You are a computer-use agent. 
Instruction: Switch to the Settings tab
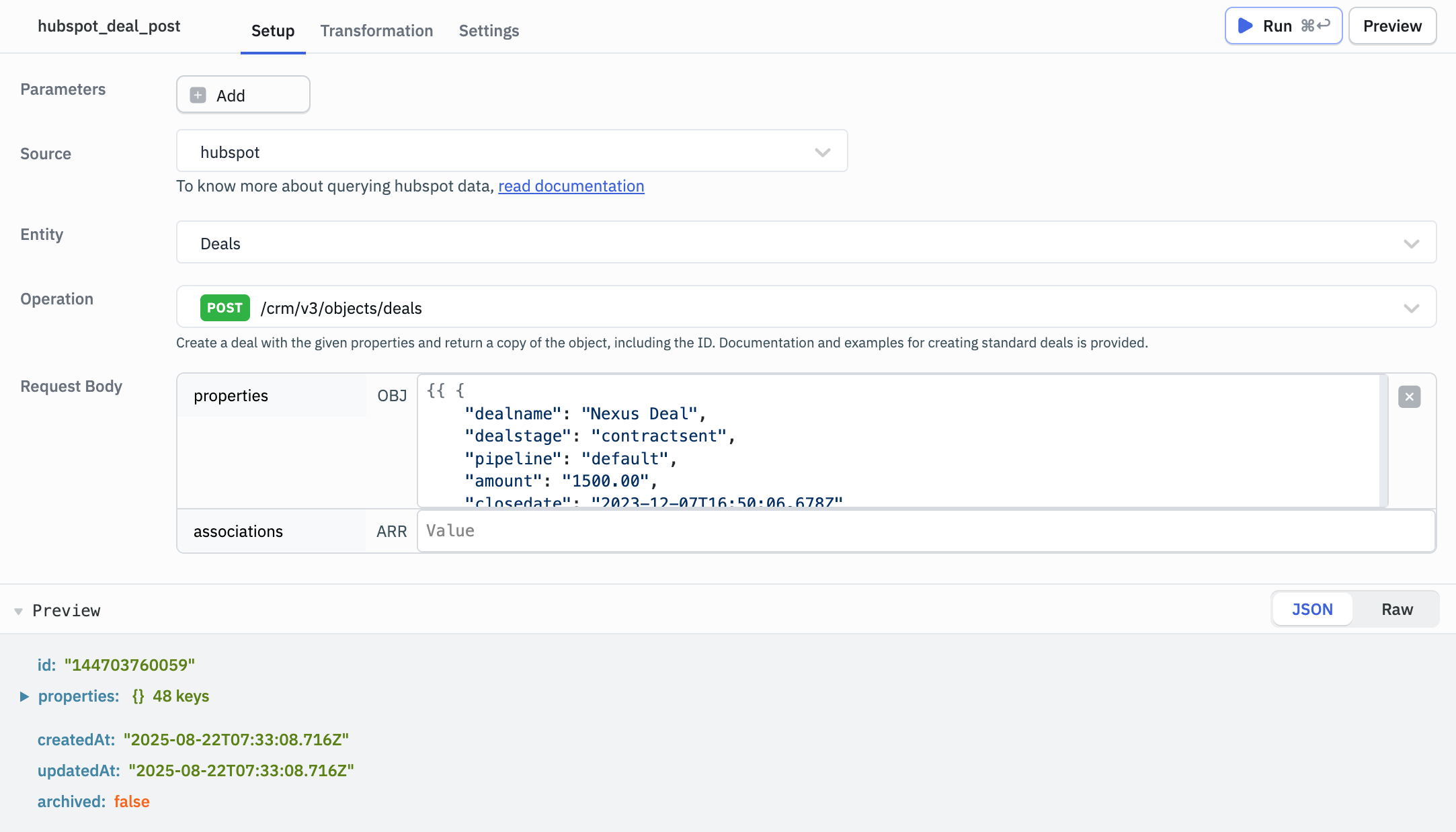[489, 31]
